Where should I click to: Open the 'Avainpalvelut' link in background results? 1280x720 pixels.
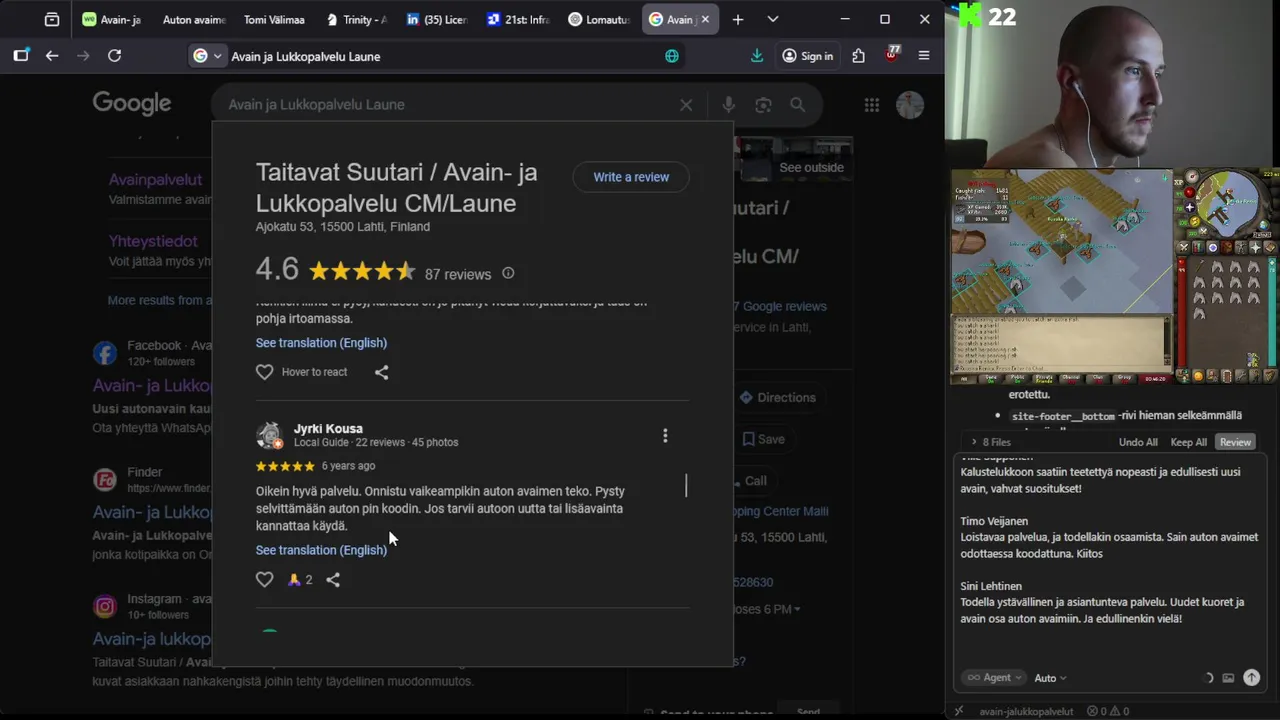click(155, 180)
